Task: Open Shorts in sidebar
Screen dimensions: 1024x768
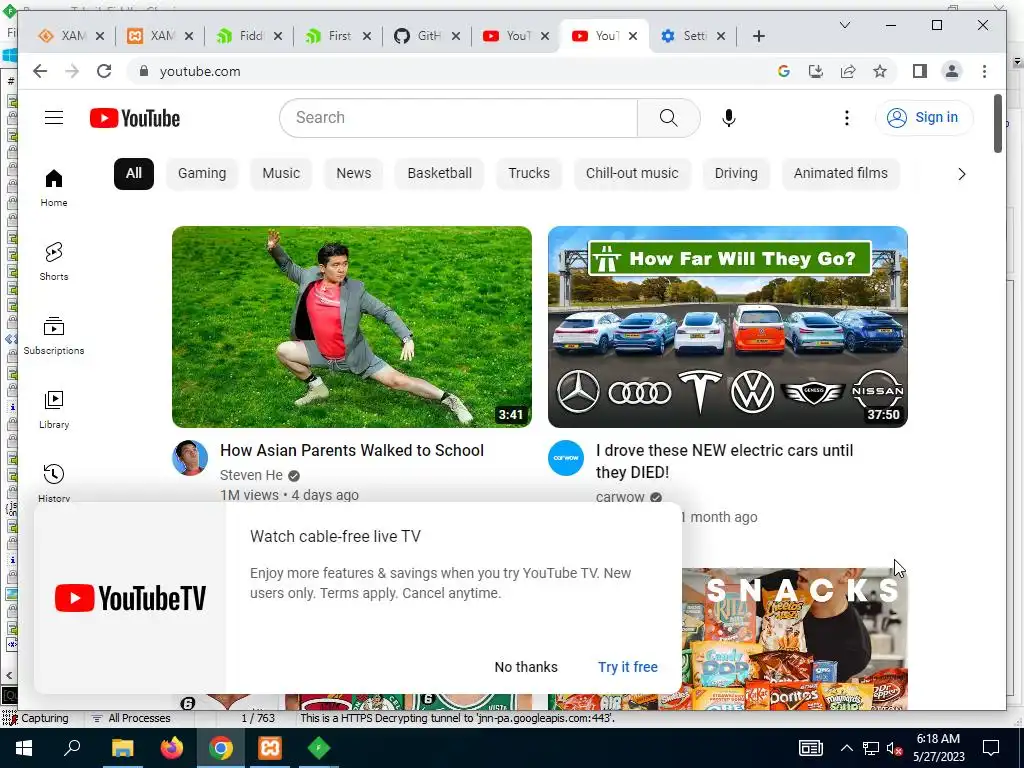Action: point(54,262)
